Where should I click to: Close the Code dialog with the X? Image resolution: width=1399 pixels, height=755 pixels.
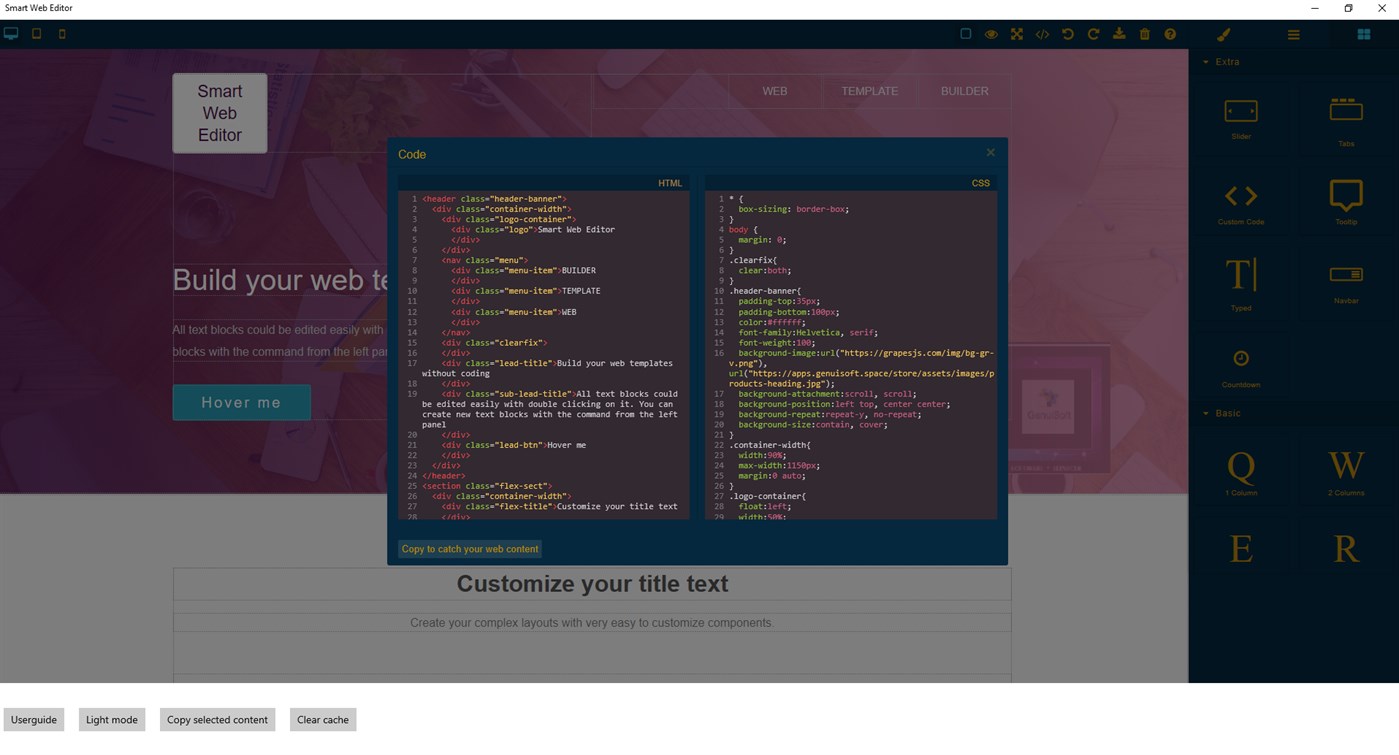pos(990,152)
